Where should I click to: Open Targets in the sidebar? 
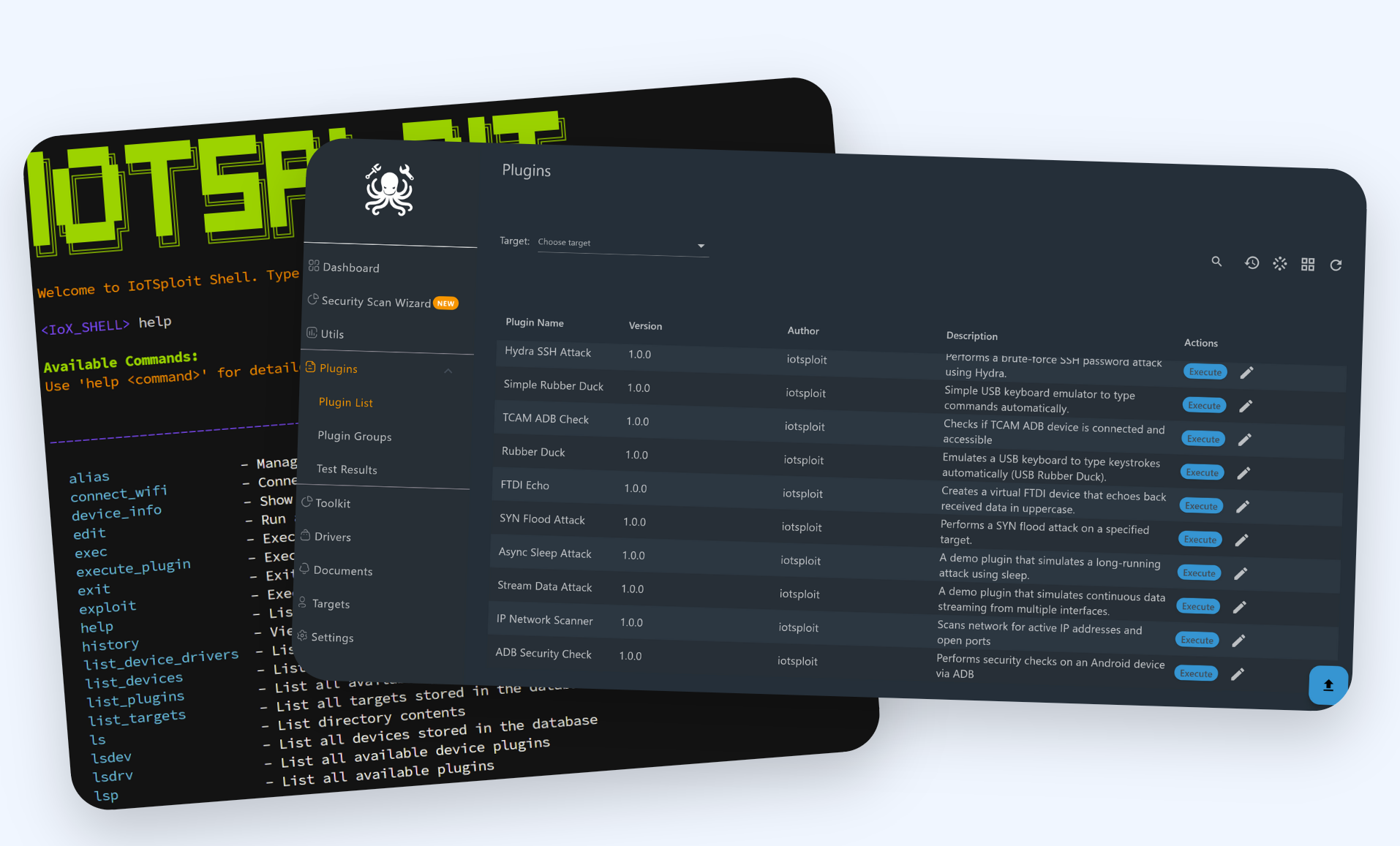click(x=323, y=603)
